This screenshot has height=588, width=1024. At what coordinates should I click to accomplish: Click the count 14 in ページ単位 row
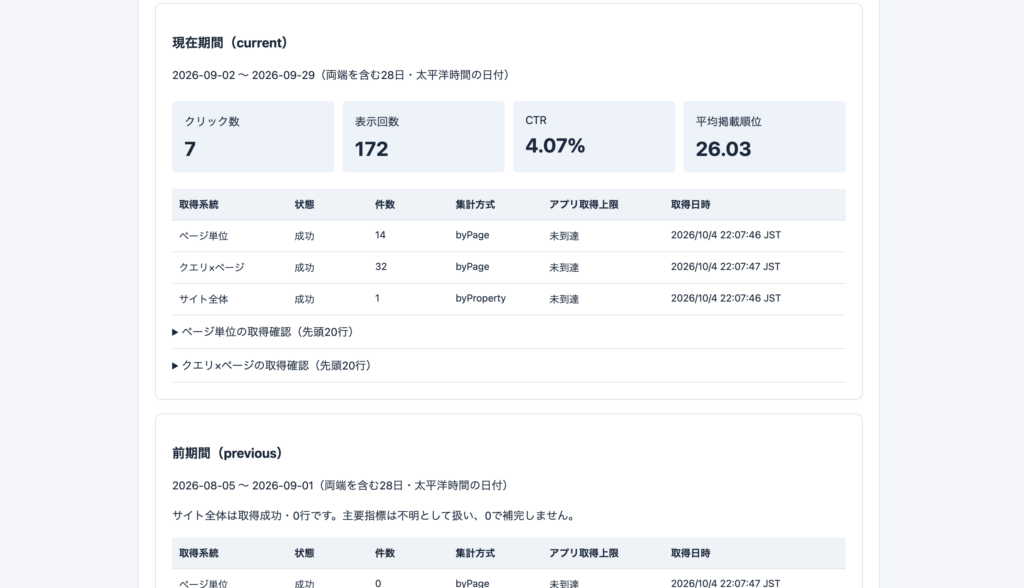click(380, 235)
